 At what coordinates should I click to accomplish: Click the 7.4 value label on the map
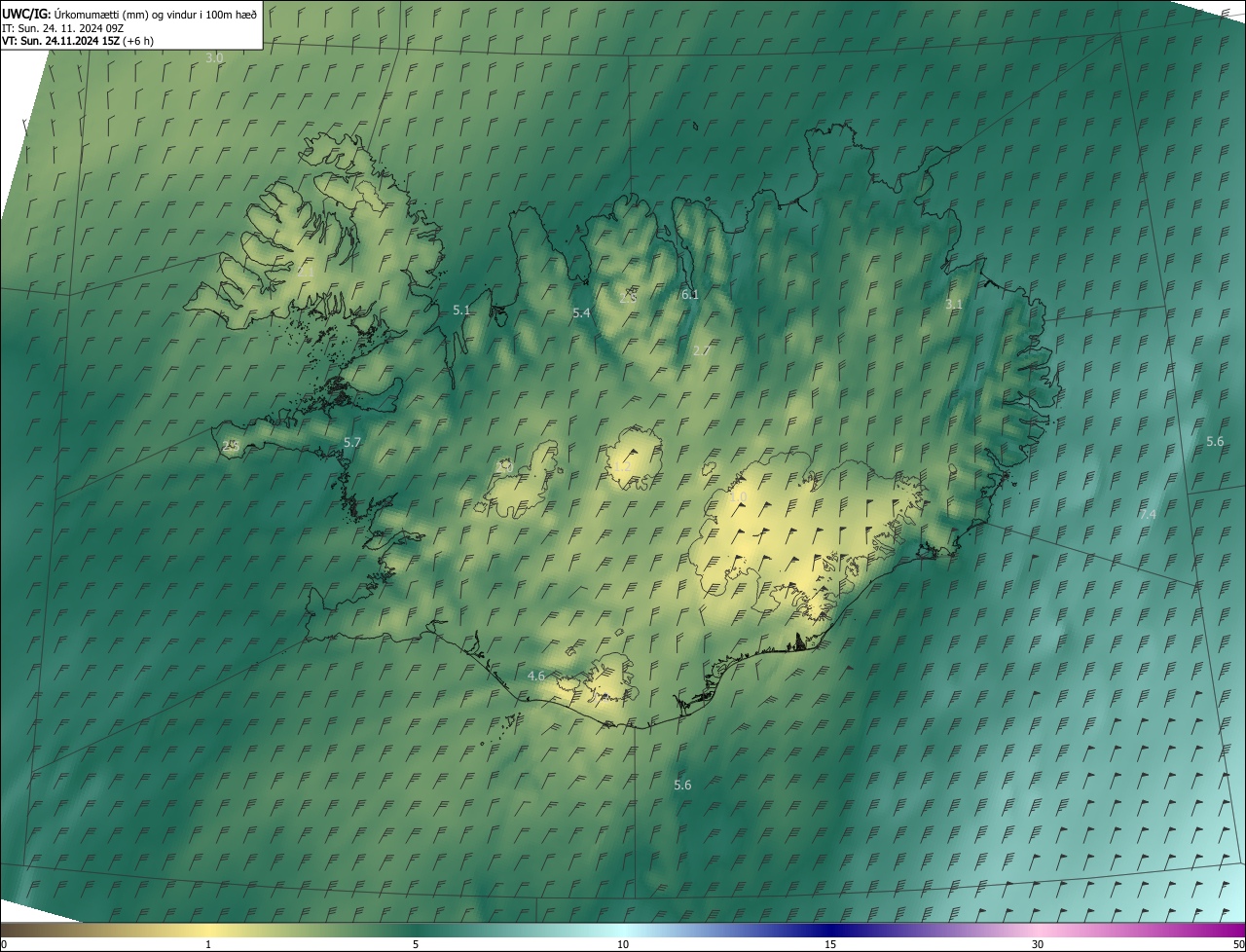click(x=1148, y=513)
